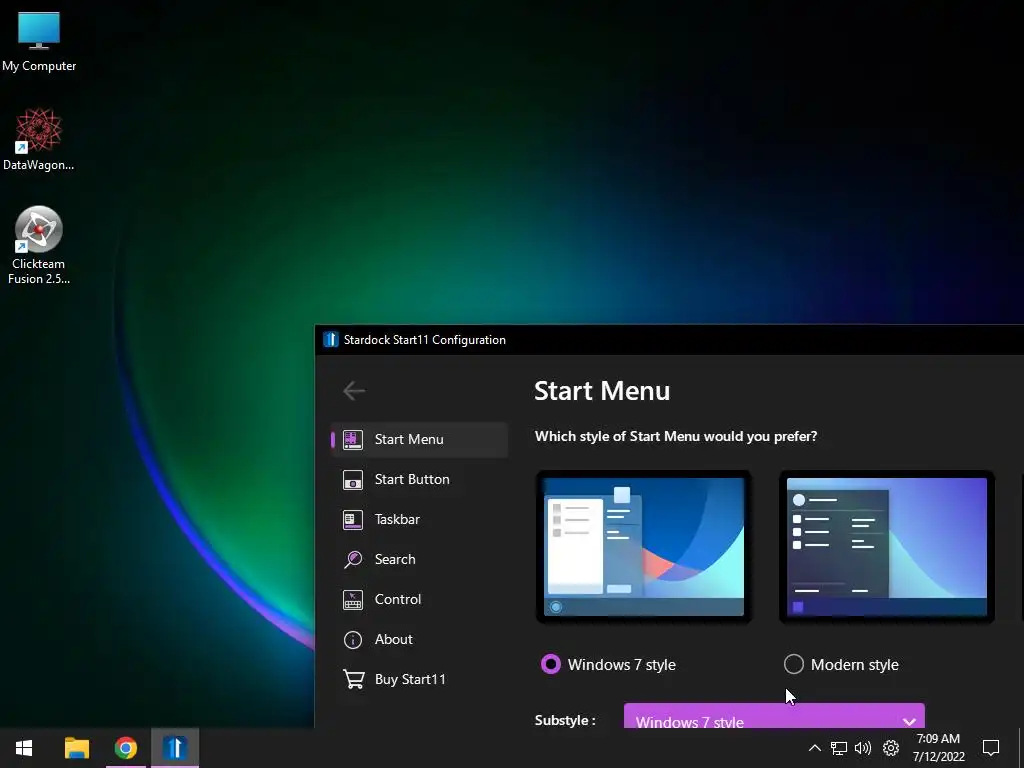This screenshot has width=1024, height=768.
Task: Choose the Modern style preview thumbnail
Action: pyautogui.click(x=886, y=547)
